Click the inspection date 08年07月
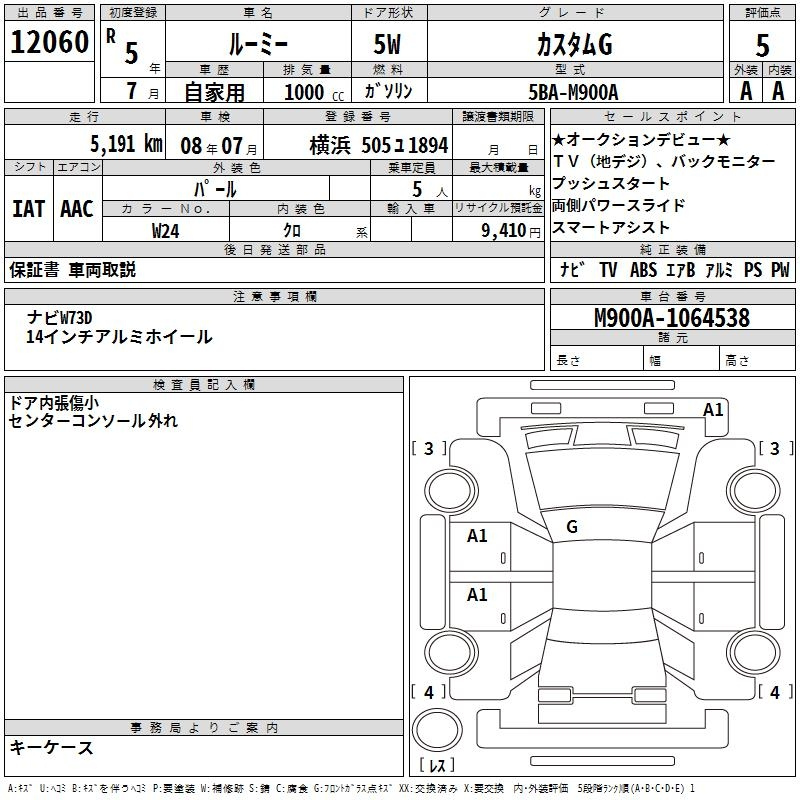This screenshot has width=800, height=800. [x=219, y=146]
